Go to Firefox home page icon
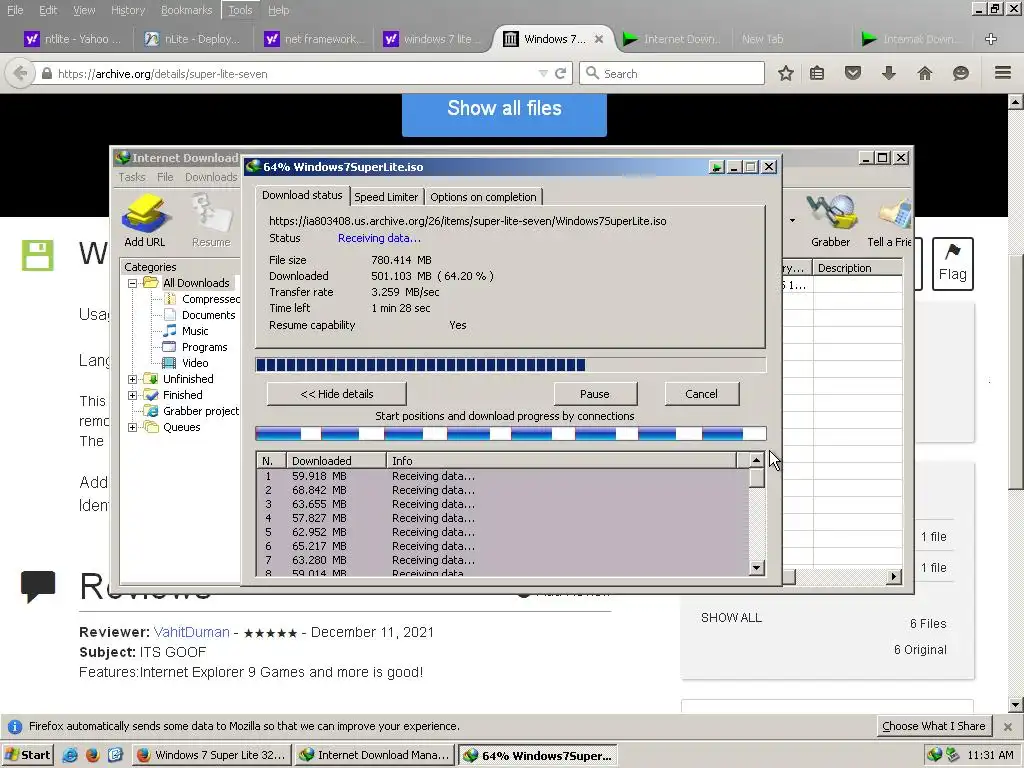The image size is (1024, 768). 925,73
